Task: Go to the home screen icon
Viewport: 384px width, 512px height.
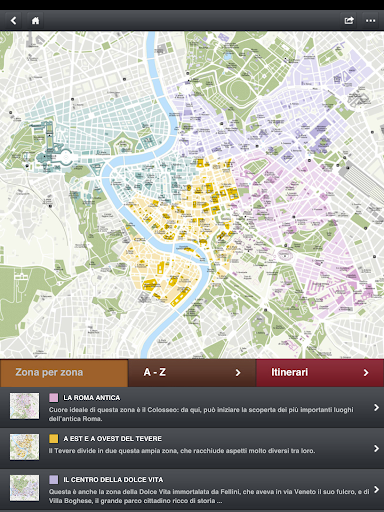Action: pyautogui.click(x=35, y=21)
